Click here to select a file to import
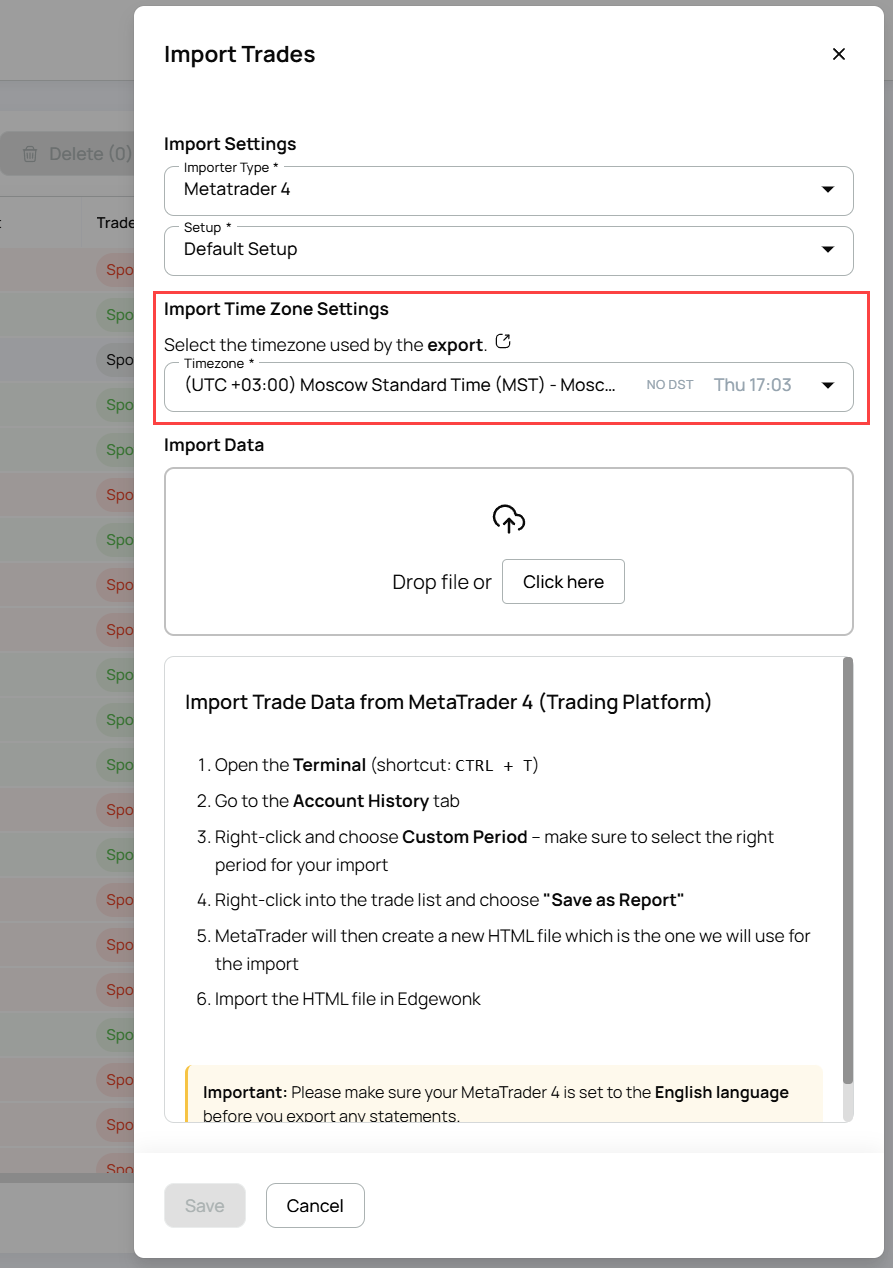 click(563, 581)
